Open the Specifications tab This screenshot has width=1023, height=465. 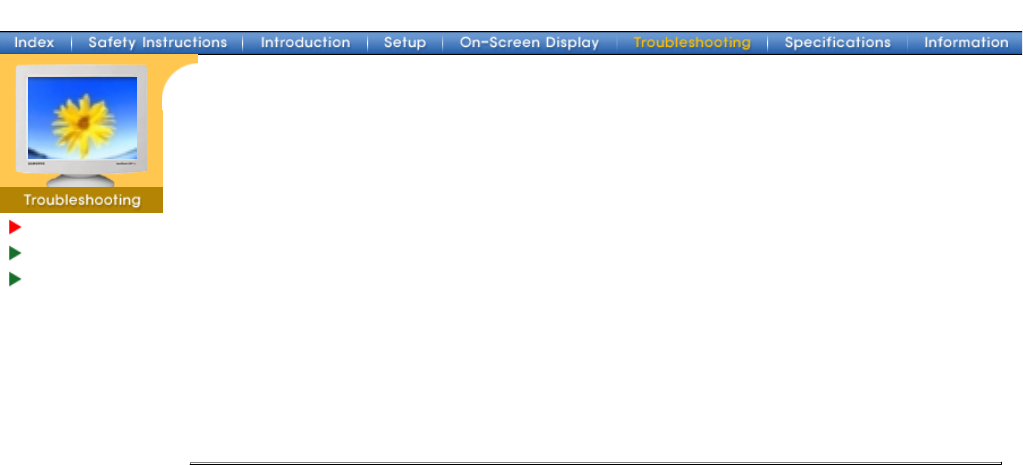click(837, 43)
